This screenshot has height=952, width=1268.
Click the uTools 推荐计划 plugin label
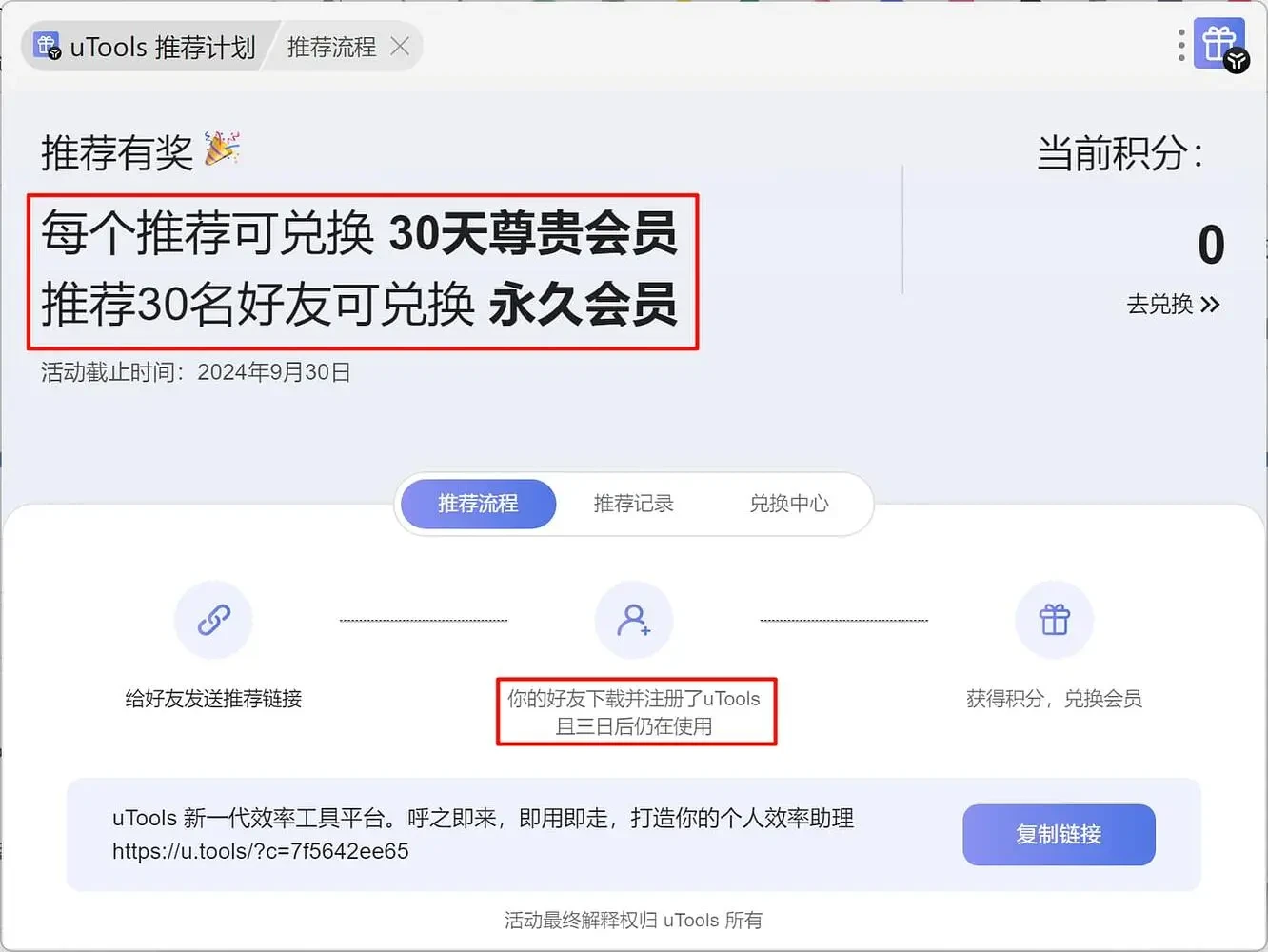tap(163, 47)
